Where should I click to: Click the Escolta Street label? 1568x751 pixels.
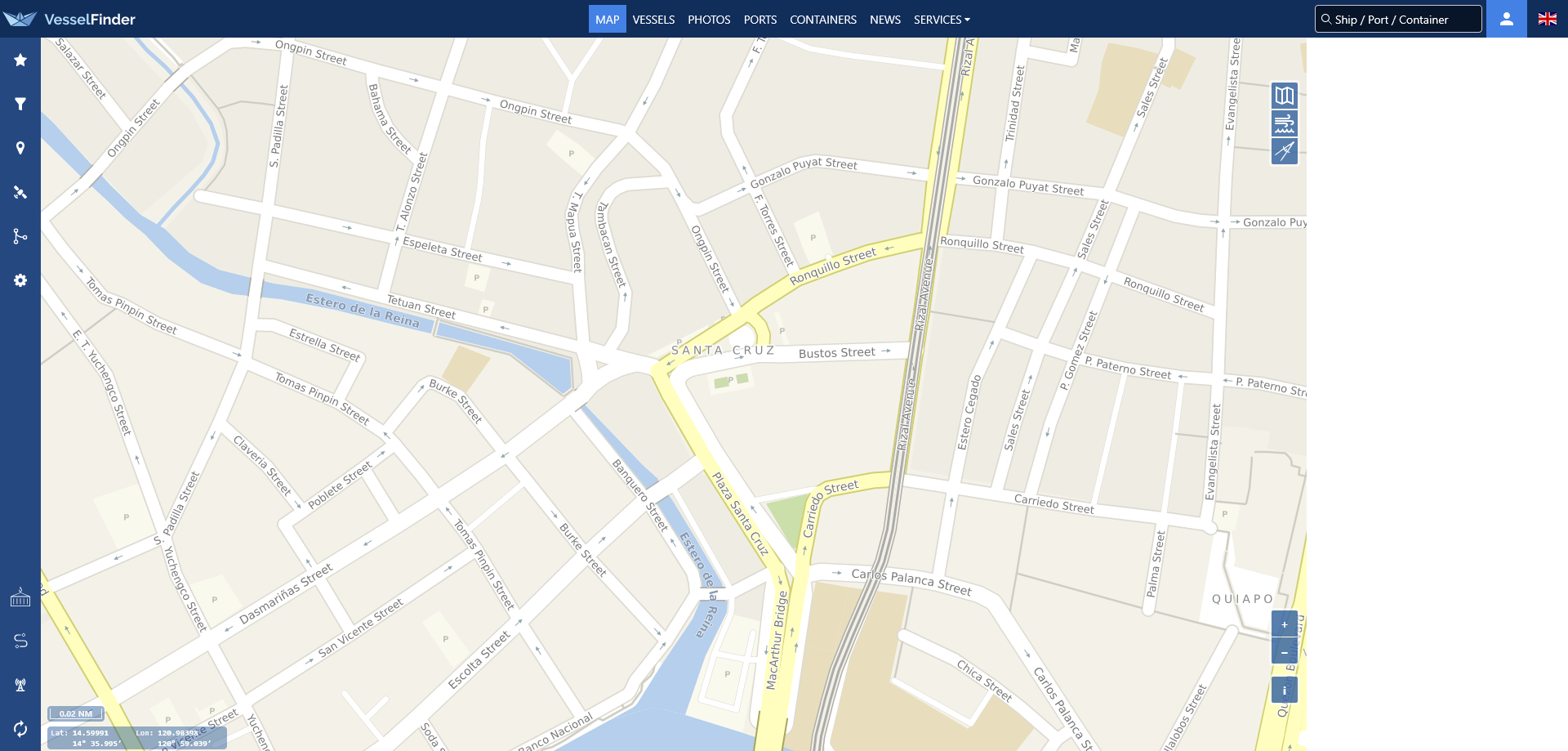(x=479, y=659)
